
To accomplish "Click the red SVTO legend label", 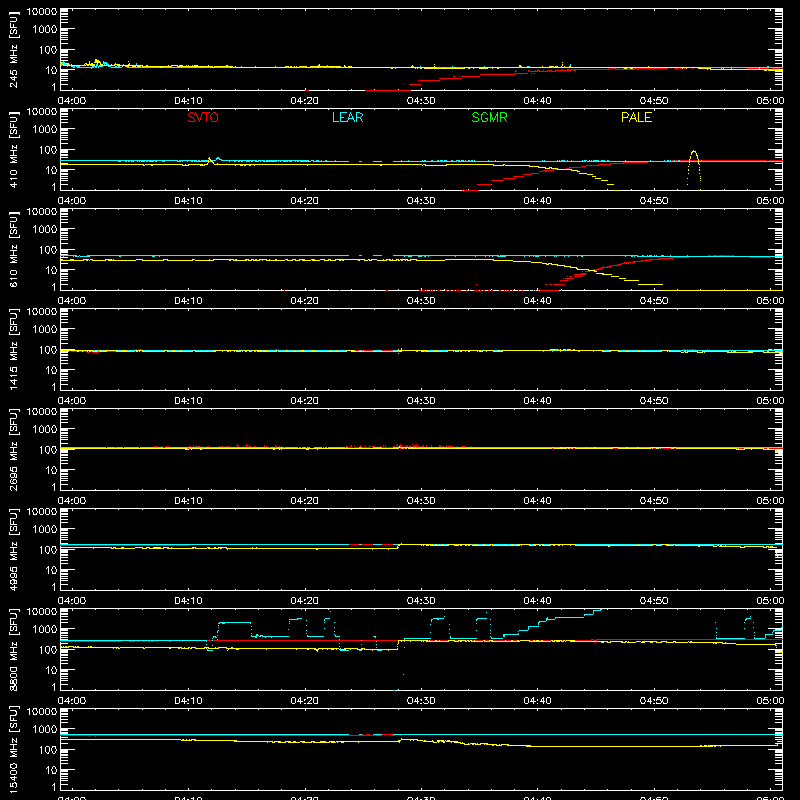I will click(x=203, y=117).
